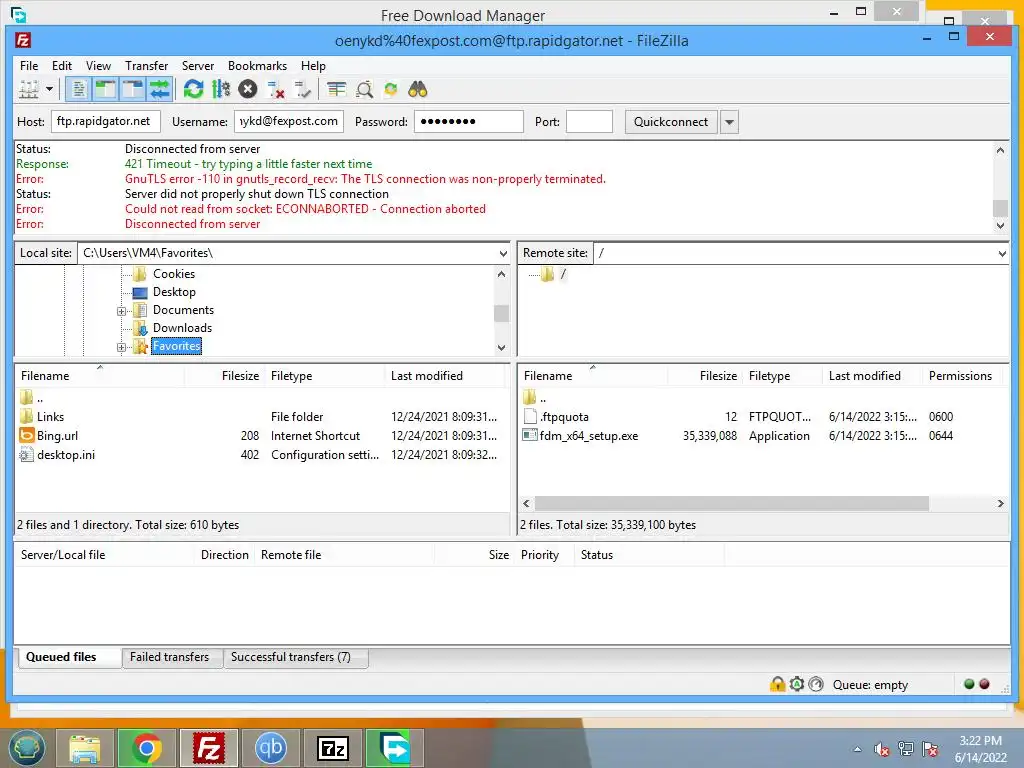The width and height of the screenshot is (1024, 768).
Task: Open the Help menu
Action: click(313, 66)
